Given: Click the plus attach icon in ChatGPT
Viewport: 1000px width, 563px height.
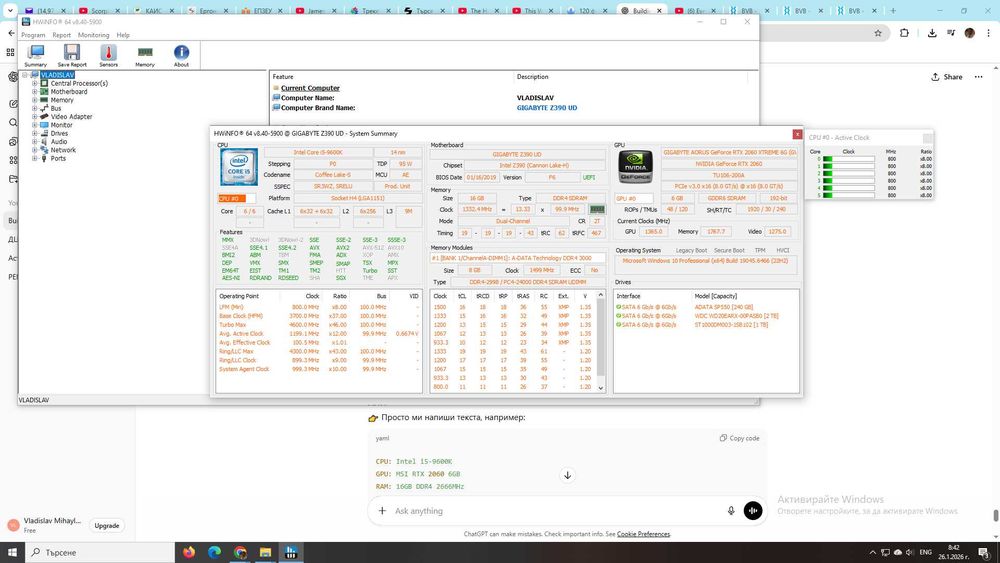Looking at the screenshot, I should tap(382, 511).
